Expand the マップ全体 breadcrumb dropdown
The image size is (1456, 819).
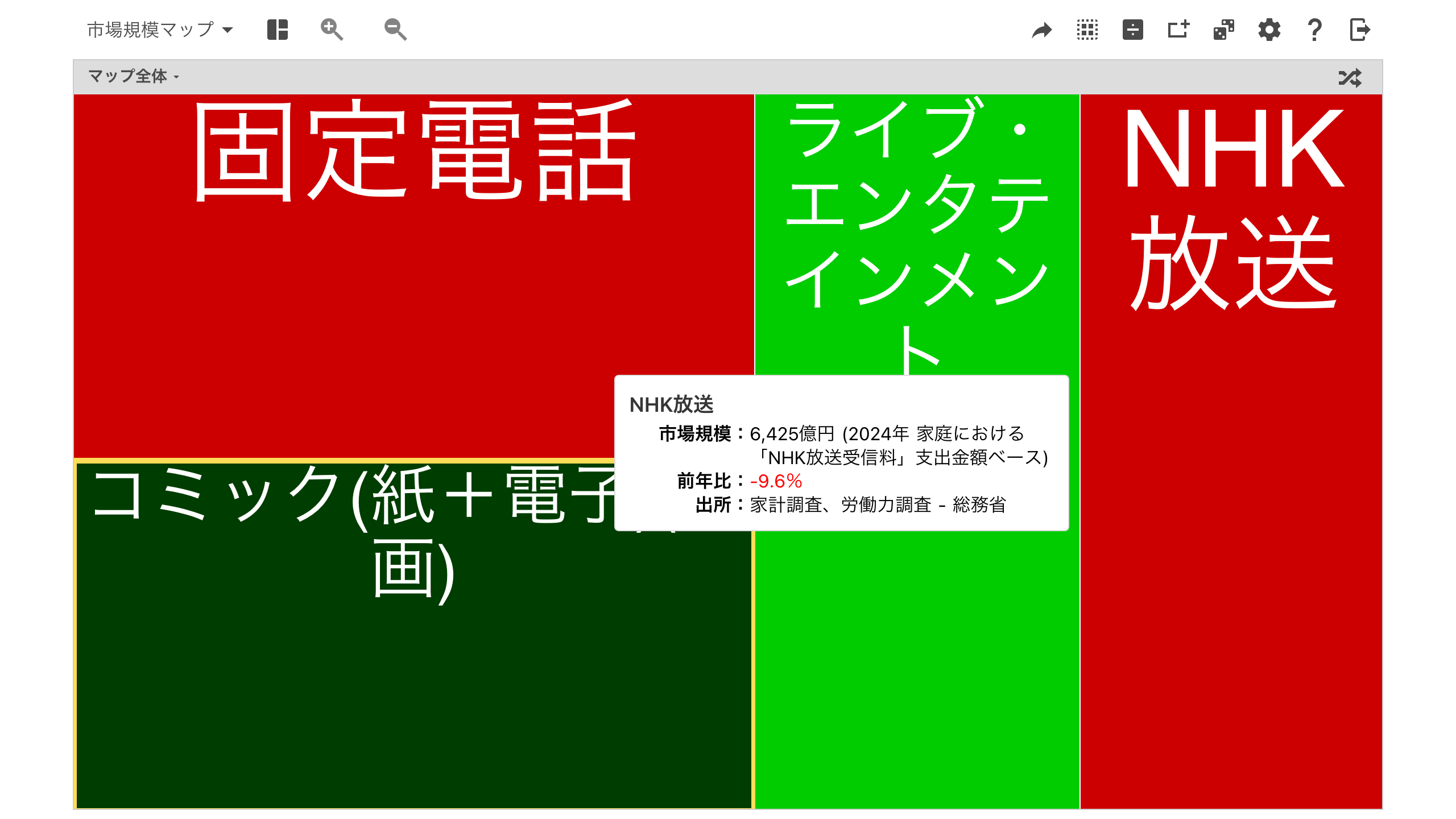(x=134, y=76)
